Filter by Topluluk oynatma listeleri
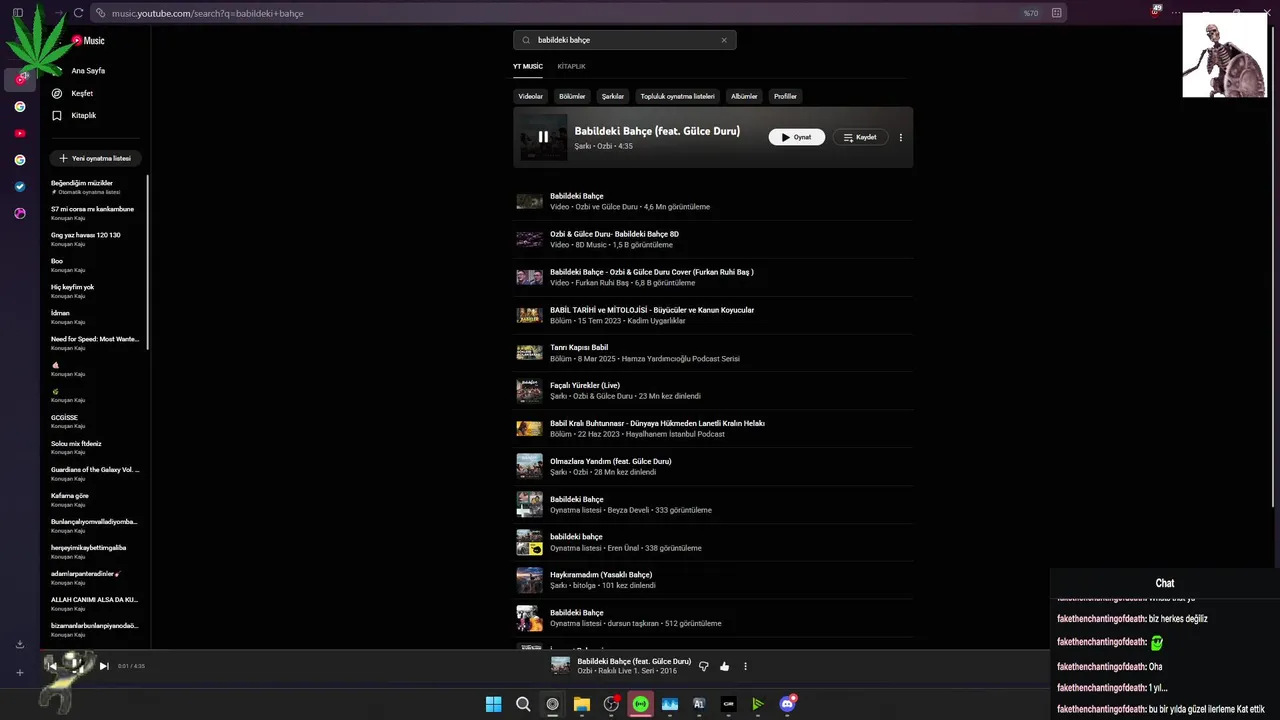 point(677,96)
